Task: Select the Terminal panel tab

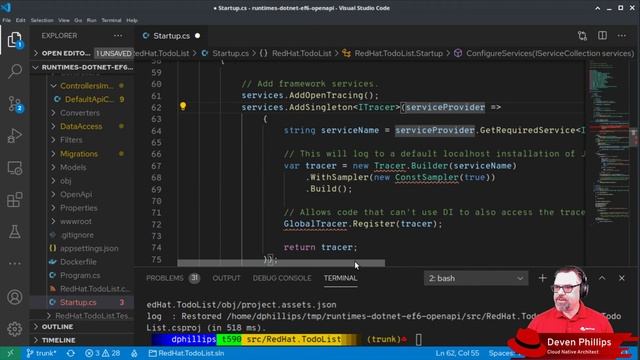Action: [x=340, y=278]
